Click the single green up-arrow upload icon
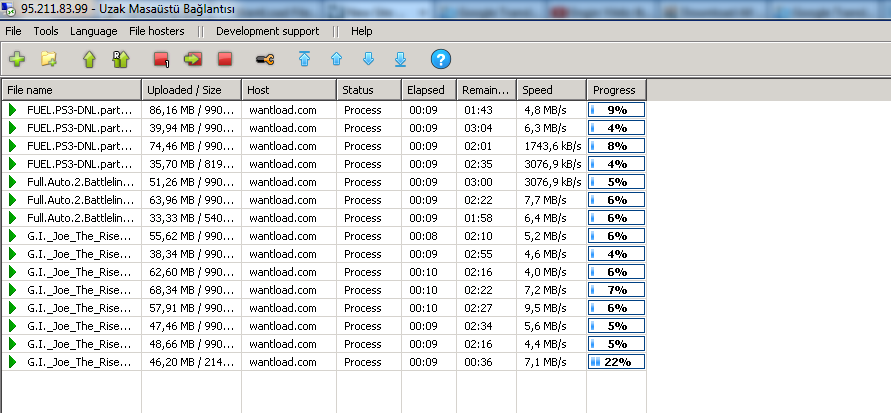892x413 pixels. coord(89,59)
